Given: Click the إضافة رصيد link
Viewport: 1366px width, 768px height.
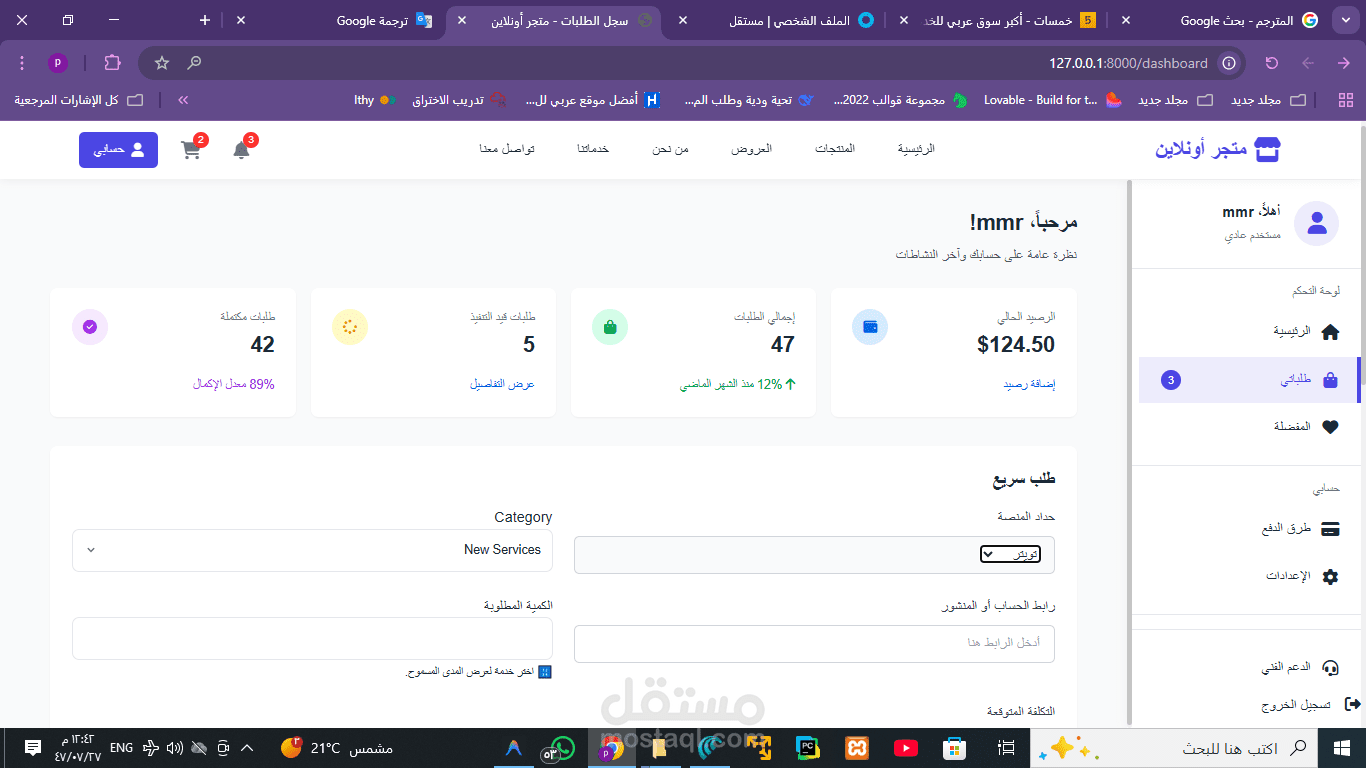Looking at the screenshot, I should pyautogui.click(x=1029, y=384).
